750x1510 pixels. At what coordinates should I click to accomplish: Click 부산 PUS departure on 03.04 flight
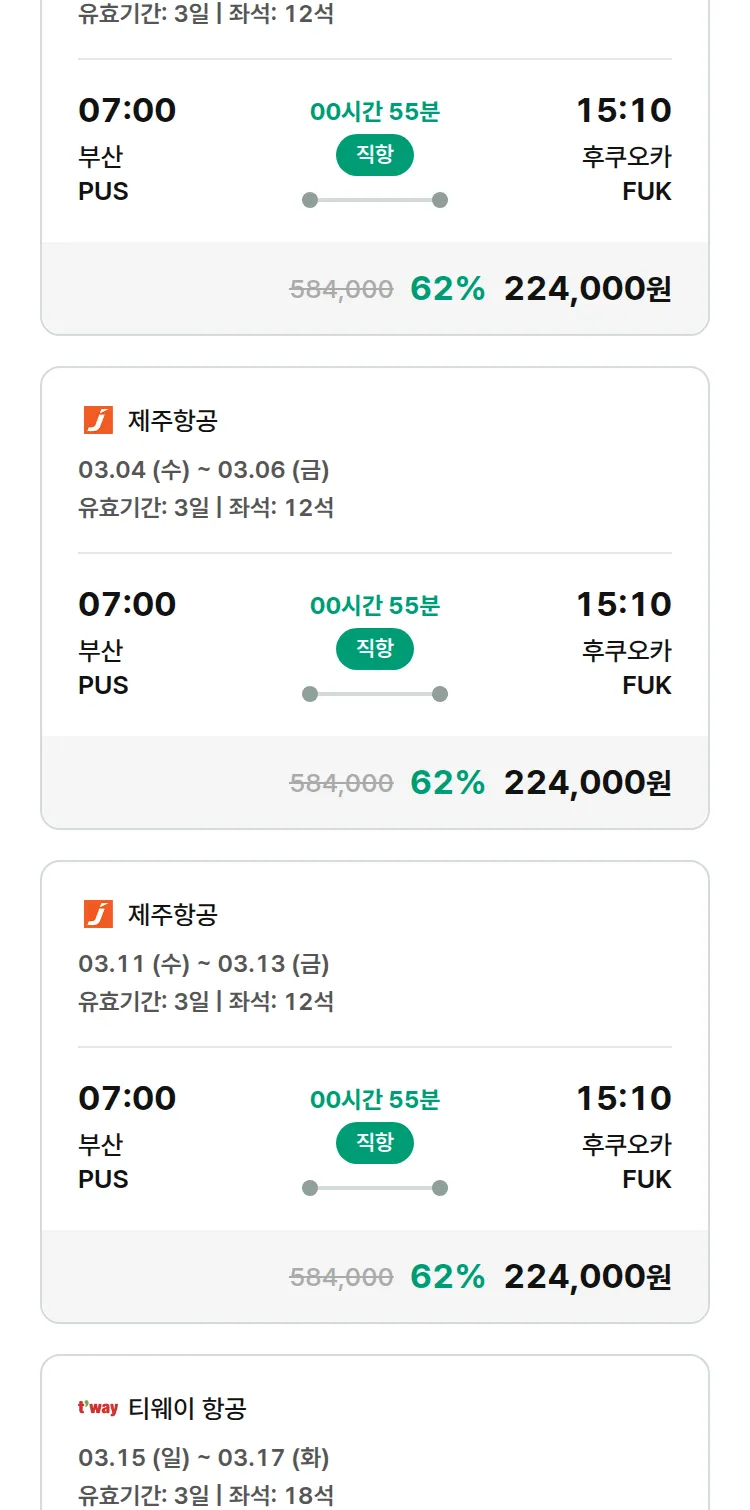tap(103, 667)
